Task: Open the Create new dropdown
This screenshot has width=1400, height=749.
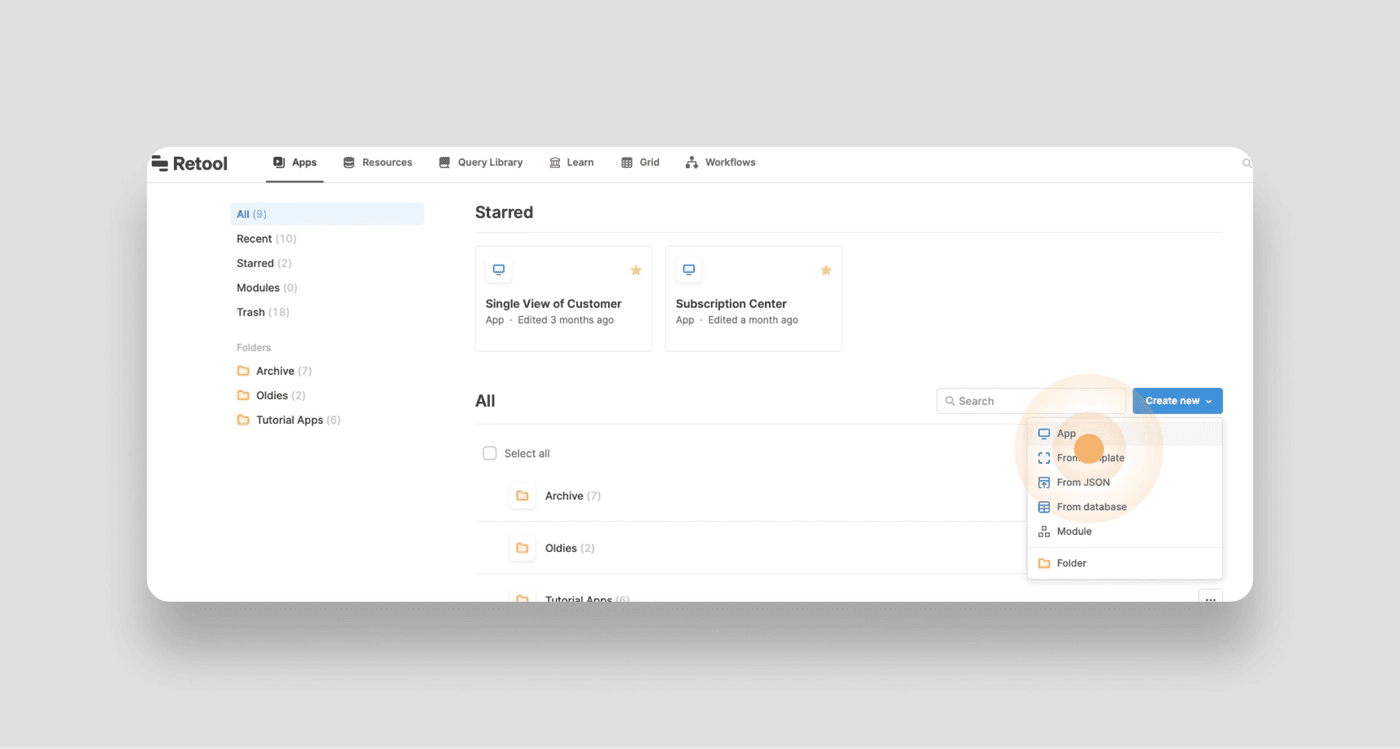Action: click(1177, 401)
